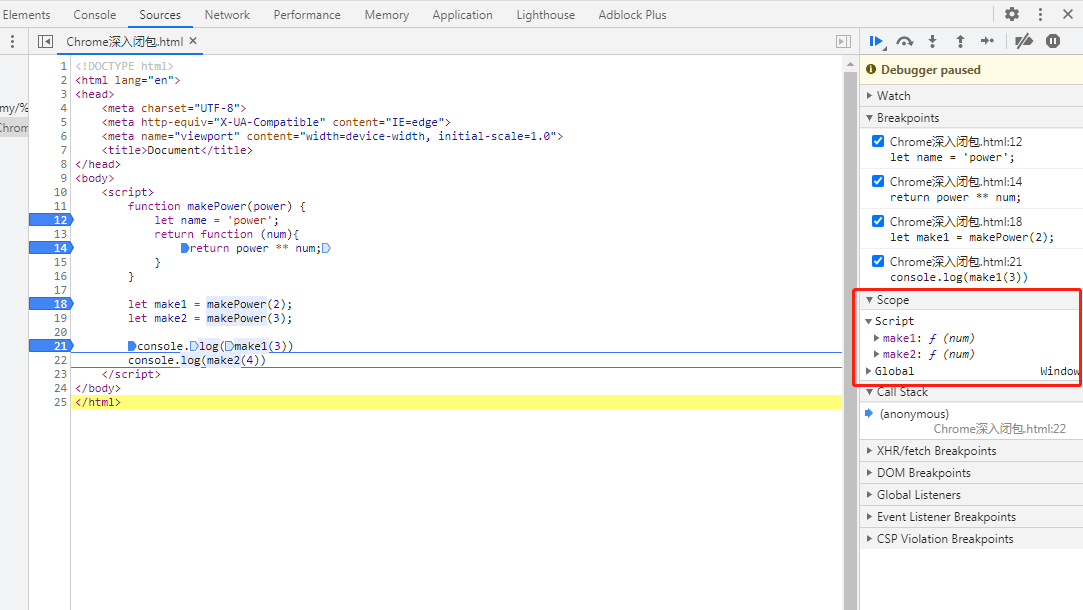Close DevTools with the X icon
The height and width of the screenshot is (610, 1083).
pyautogui.click(x=1068, y=14)
